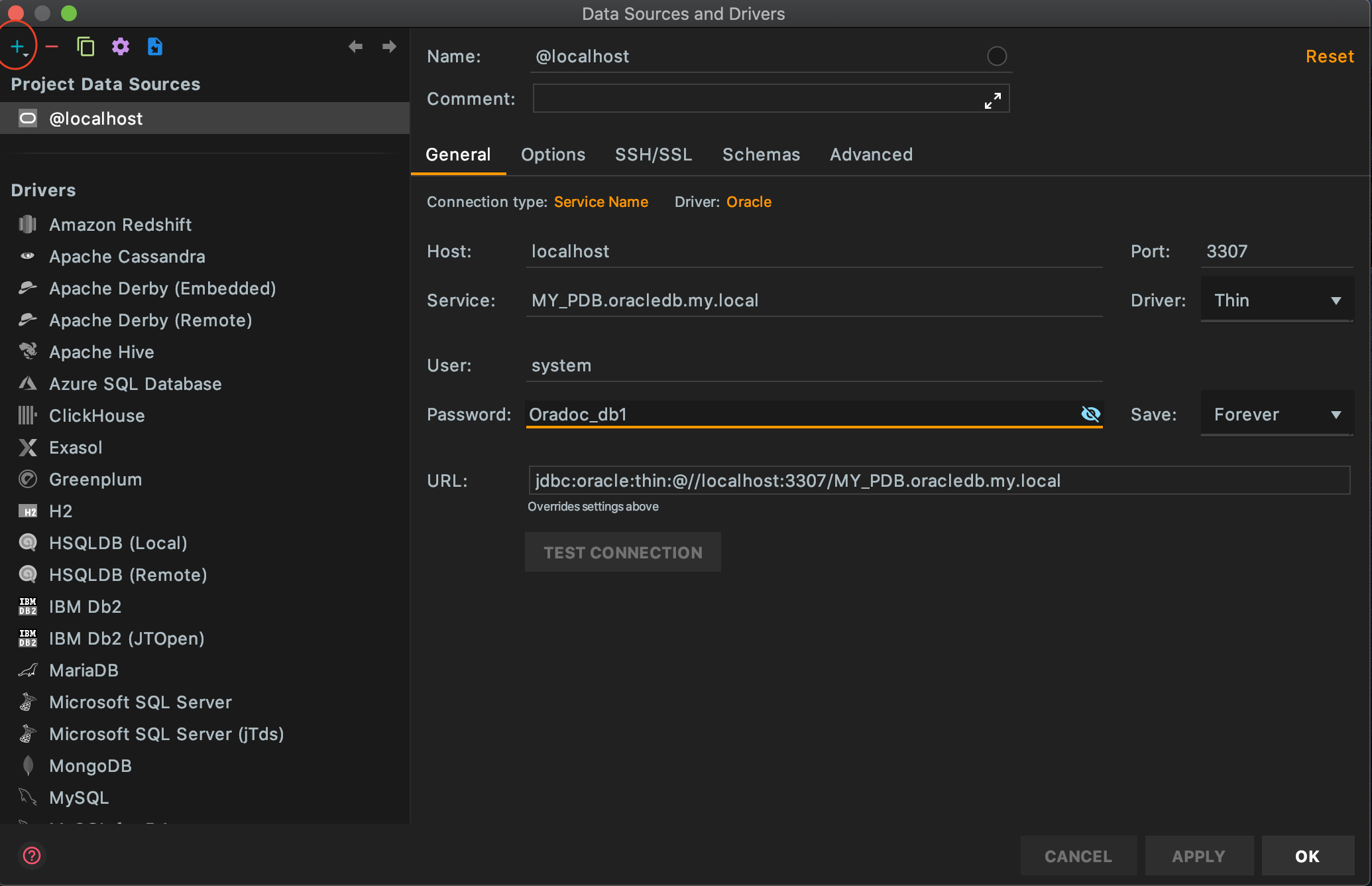Open help via question mark icon
Screen dimensions: 1372x886
[x=31, y=855]
